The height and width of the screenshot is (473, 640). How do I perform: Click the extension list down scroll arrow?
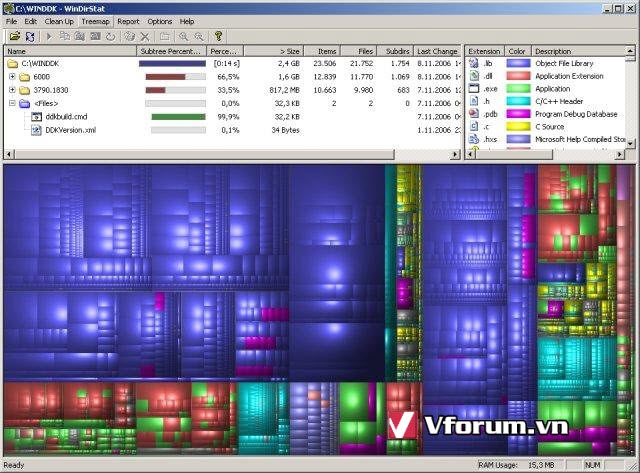(x=630, y=143)
